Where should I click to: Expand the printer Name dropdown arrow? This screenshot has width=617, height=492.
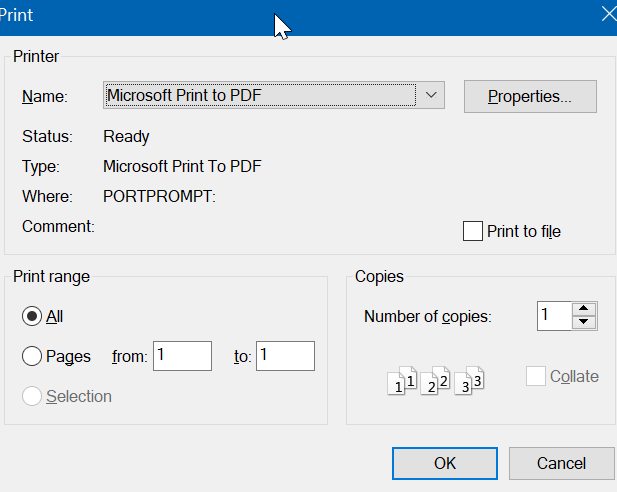point(430,96)
